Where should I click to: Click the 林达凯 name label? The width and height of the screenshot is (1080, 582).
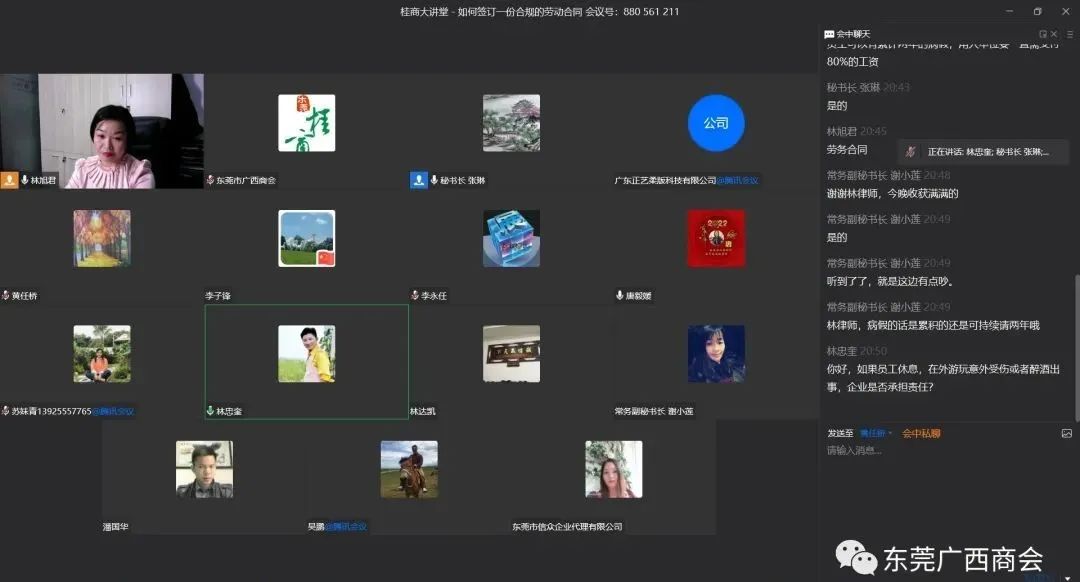tap(422, 411)
